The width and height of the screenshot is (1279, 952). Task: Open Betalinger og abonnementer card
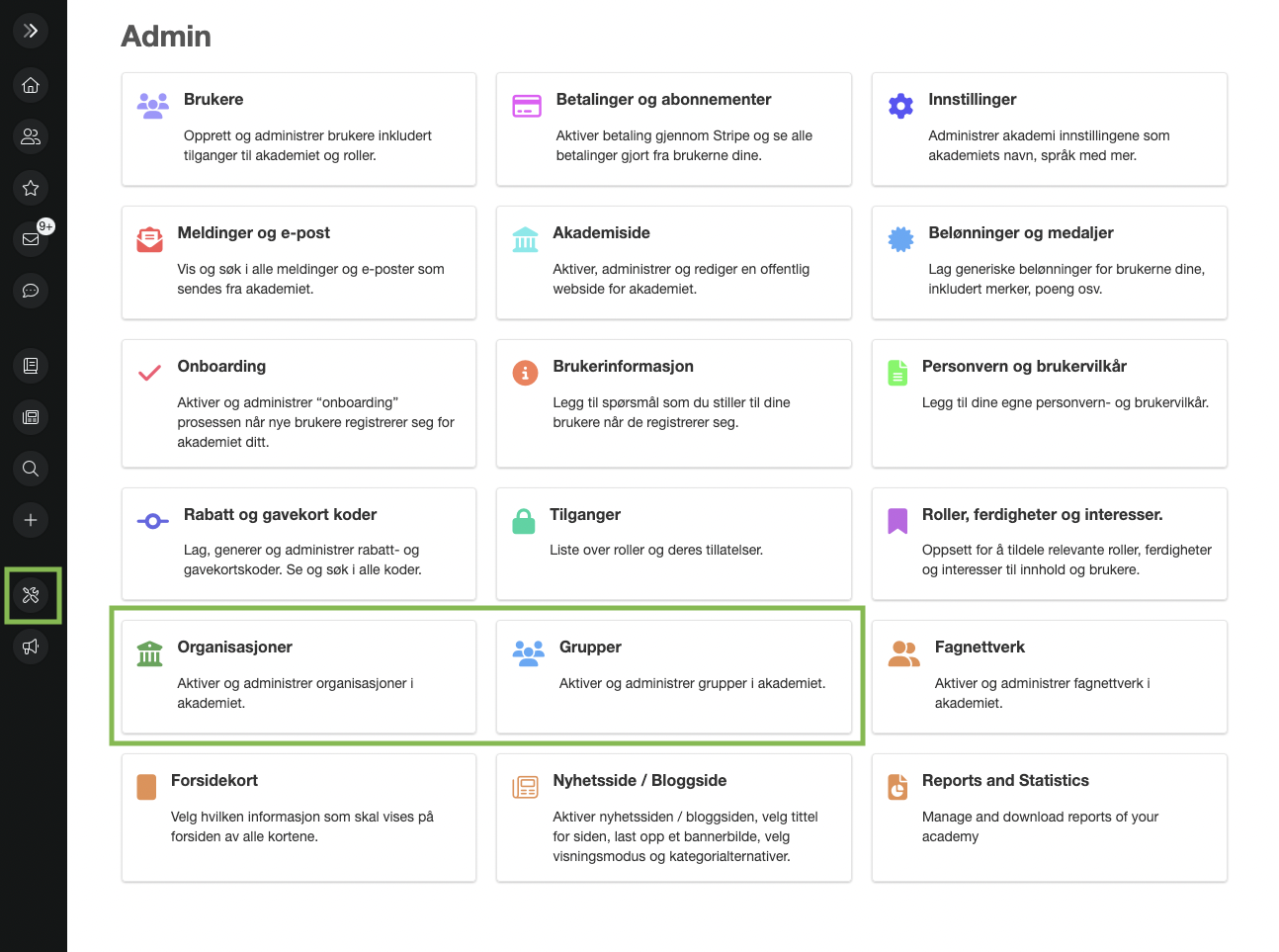tap(673, 129)
